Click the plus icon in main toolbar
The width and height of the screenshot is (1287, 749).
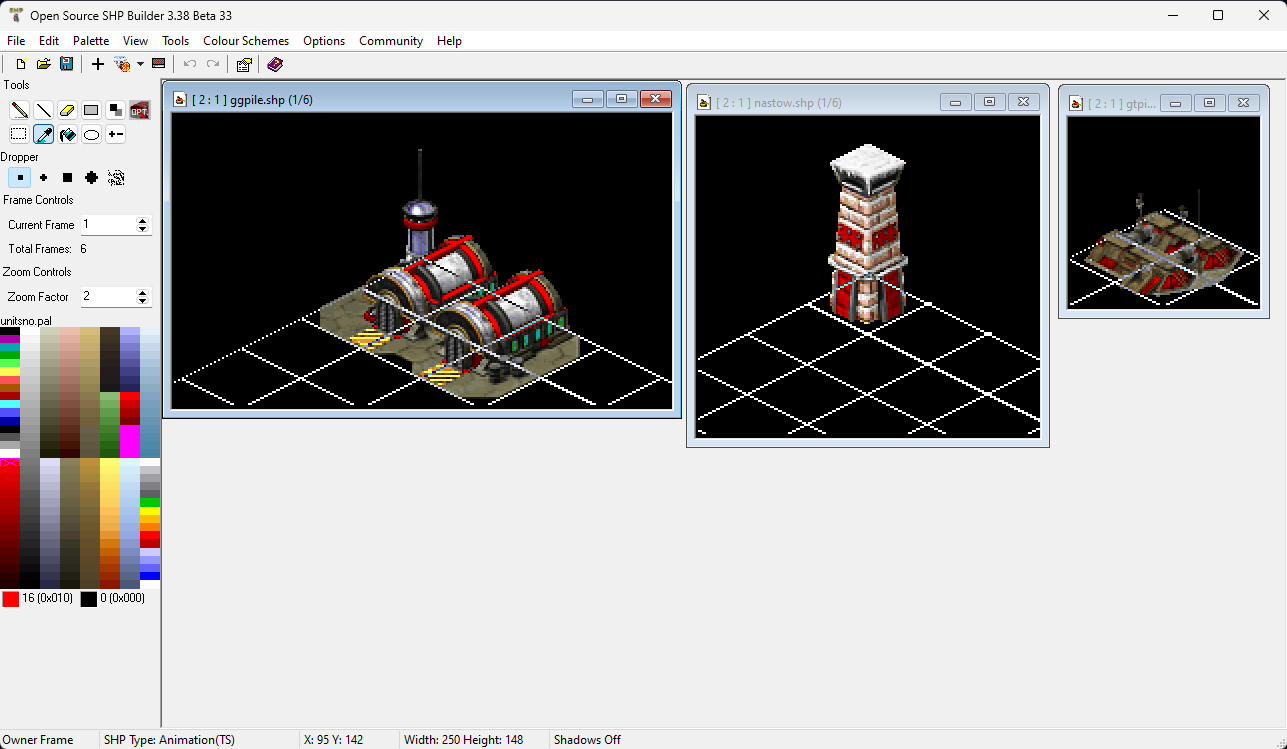pyautogui.click(x=97, y=64)
